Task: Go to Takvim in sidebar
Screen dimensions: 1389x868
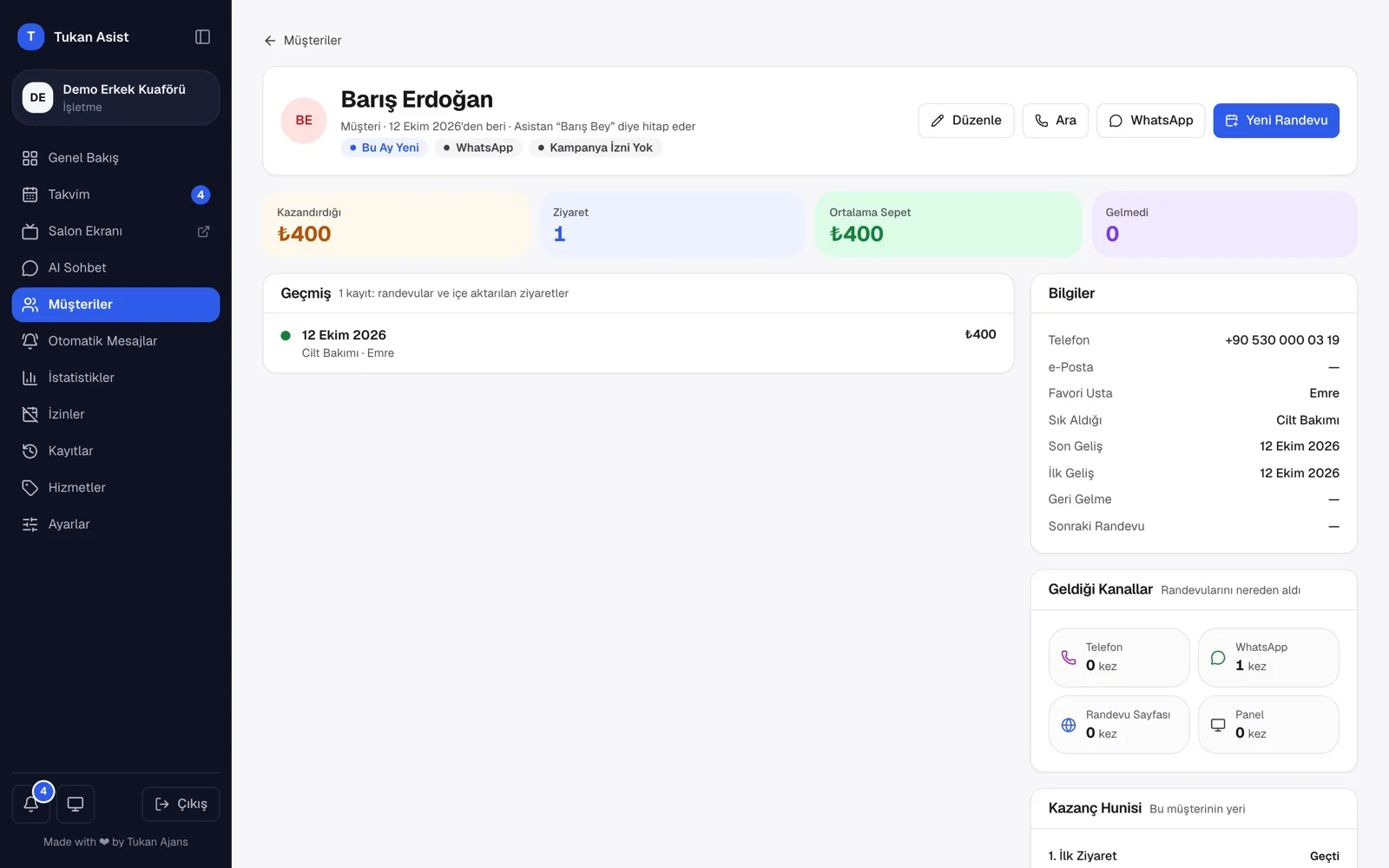Action: [115, 194]
